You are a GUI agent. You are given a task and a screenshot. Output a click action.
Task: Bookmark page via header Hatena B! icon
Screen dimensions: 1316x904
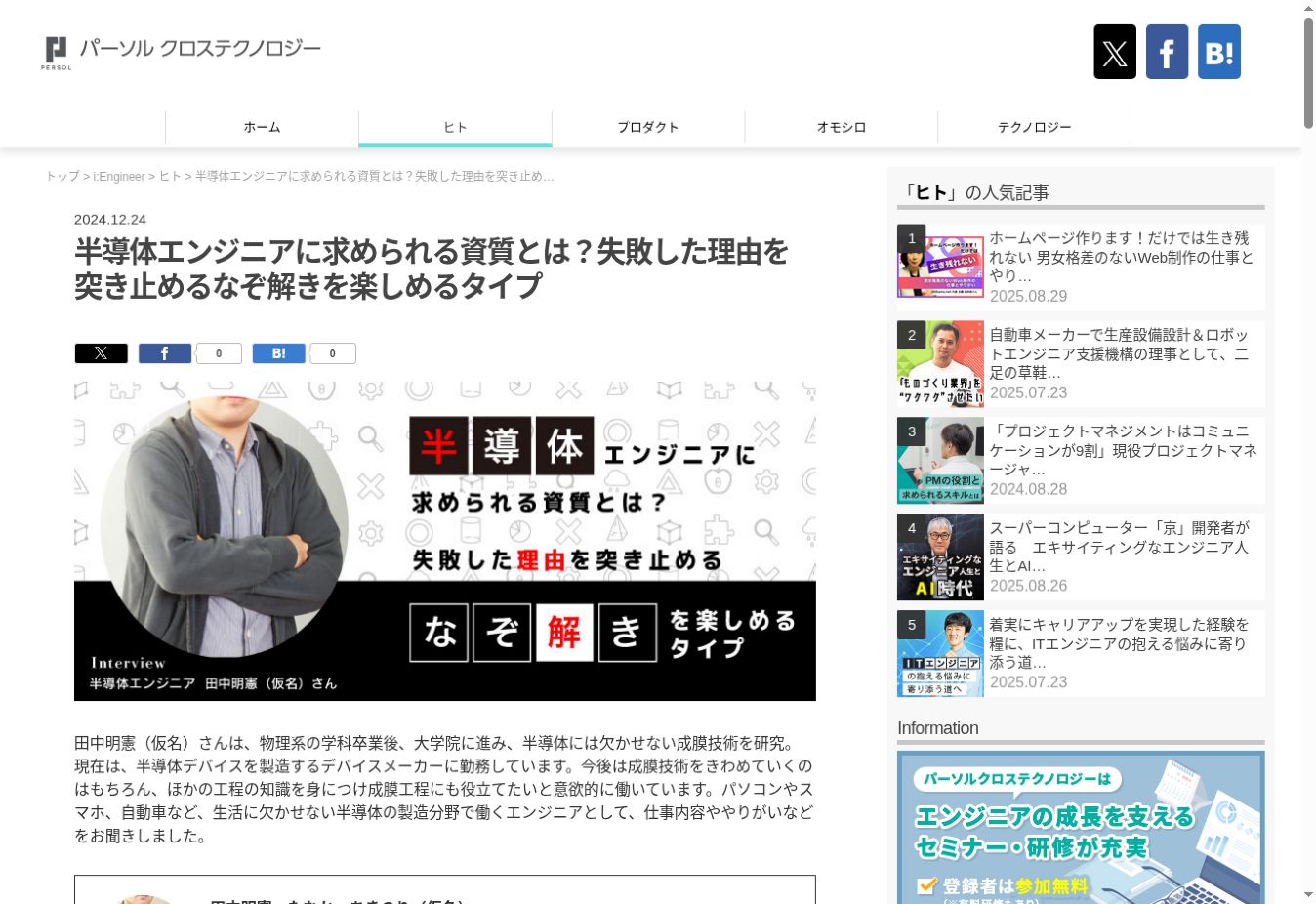point(1219,52)
